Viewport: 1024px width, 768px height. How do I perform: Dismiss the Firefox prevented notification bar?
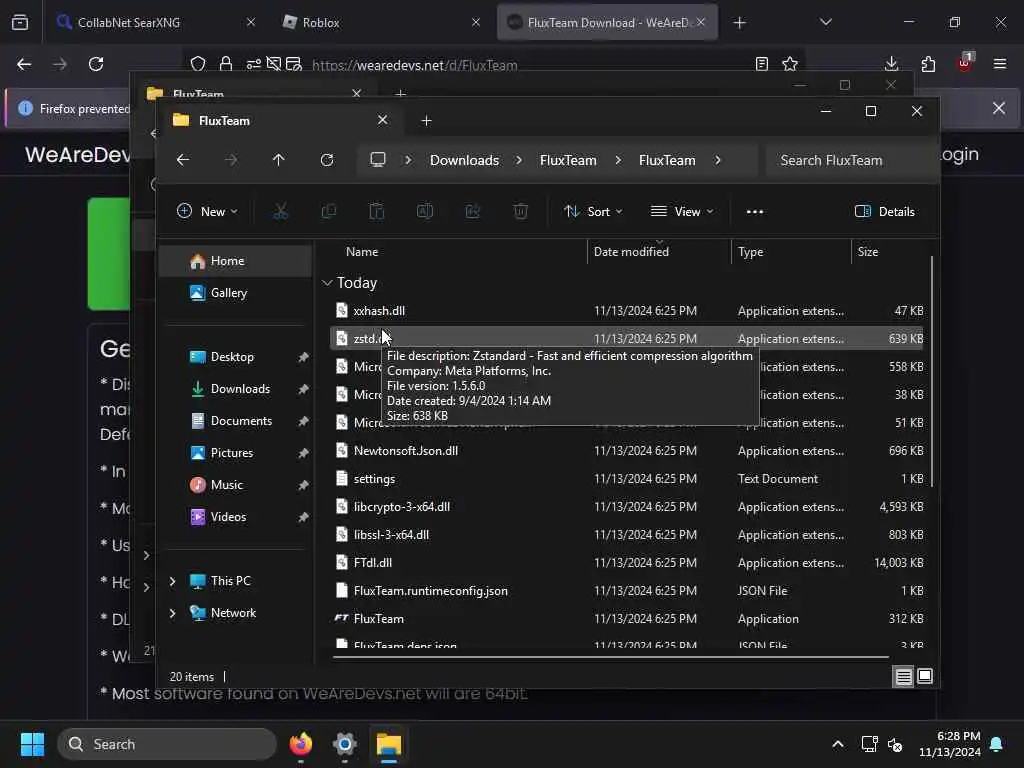point(999,108)
